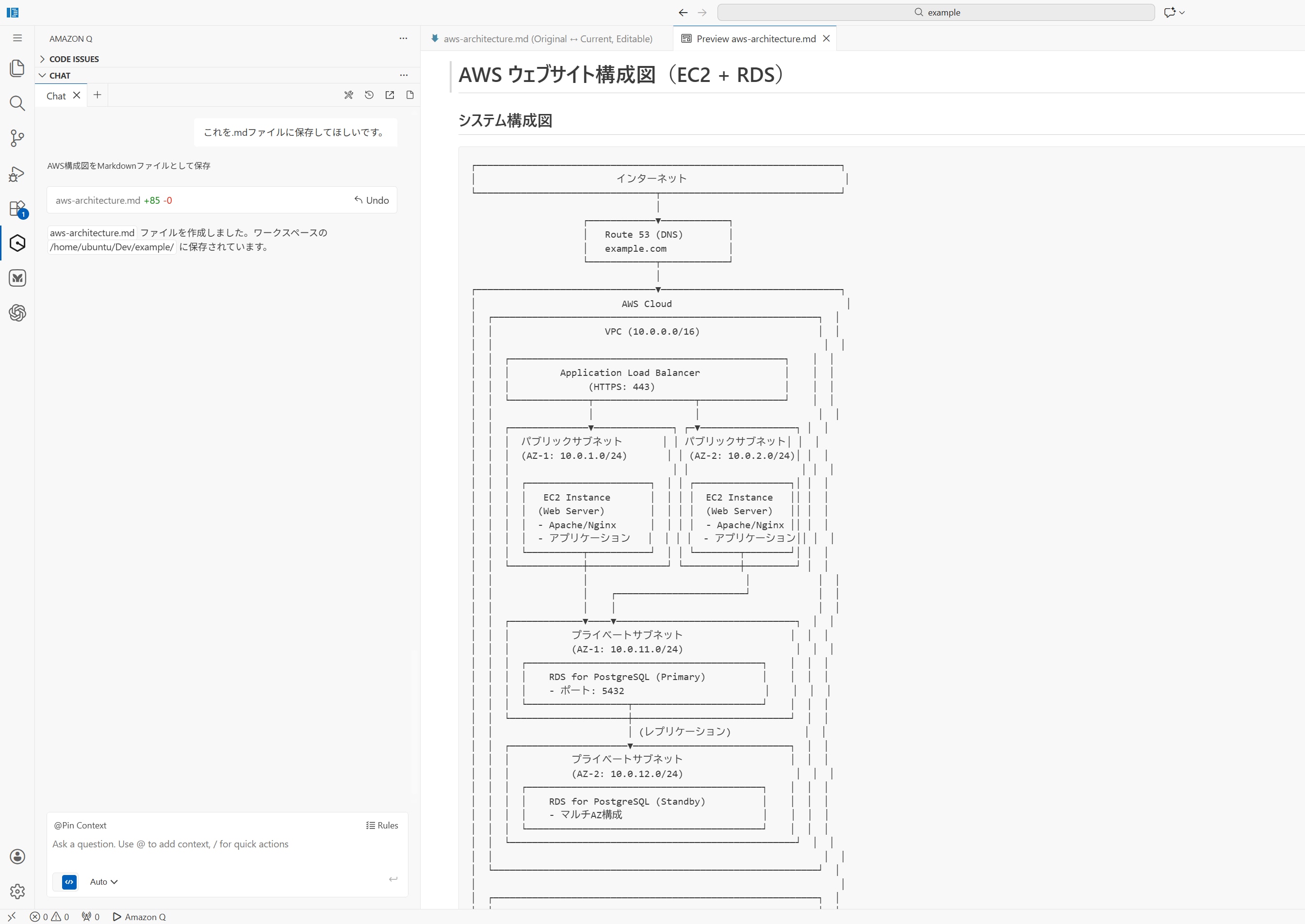The height and width of the screenshot is (924, 1305).
Task: Open Manage gear settings icon
Action: pos(17,891)
